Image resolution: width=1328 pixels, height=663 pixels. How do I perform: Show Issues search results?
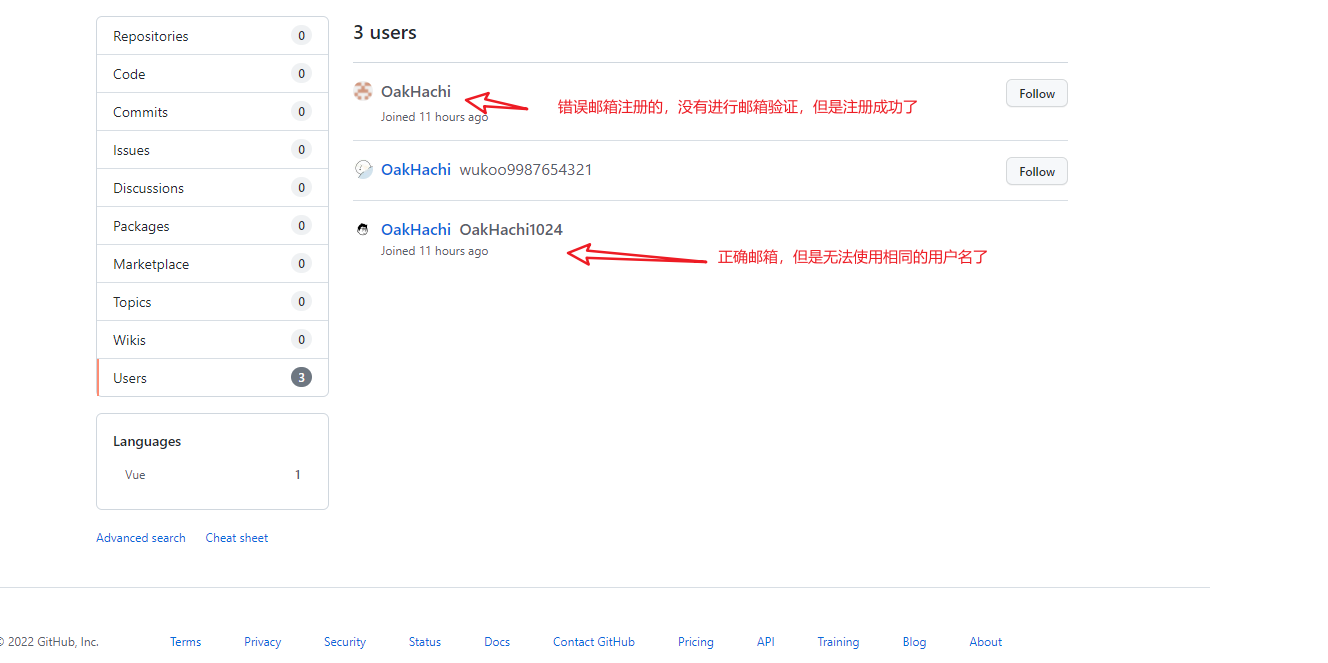pos(212,150)
